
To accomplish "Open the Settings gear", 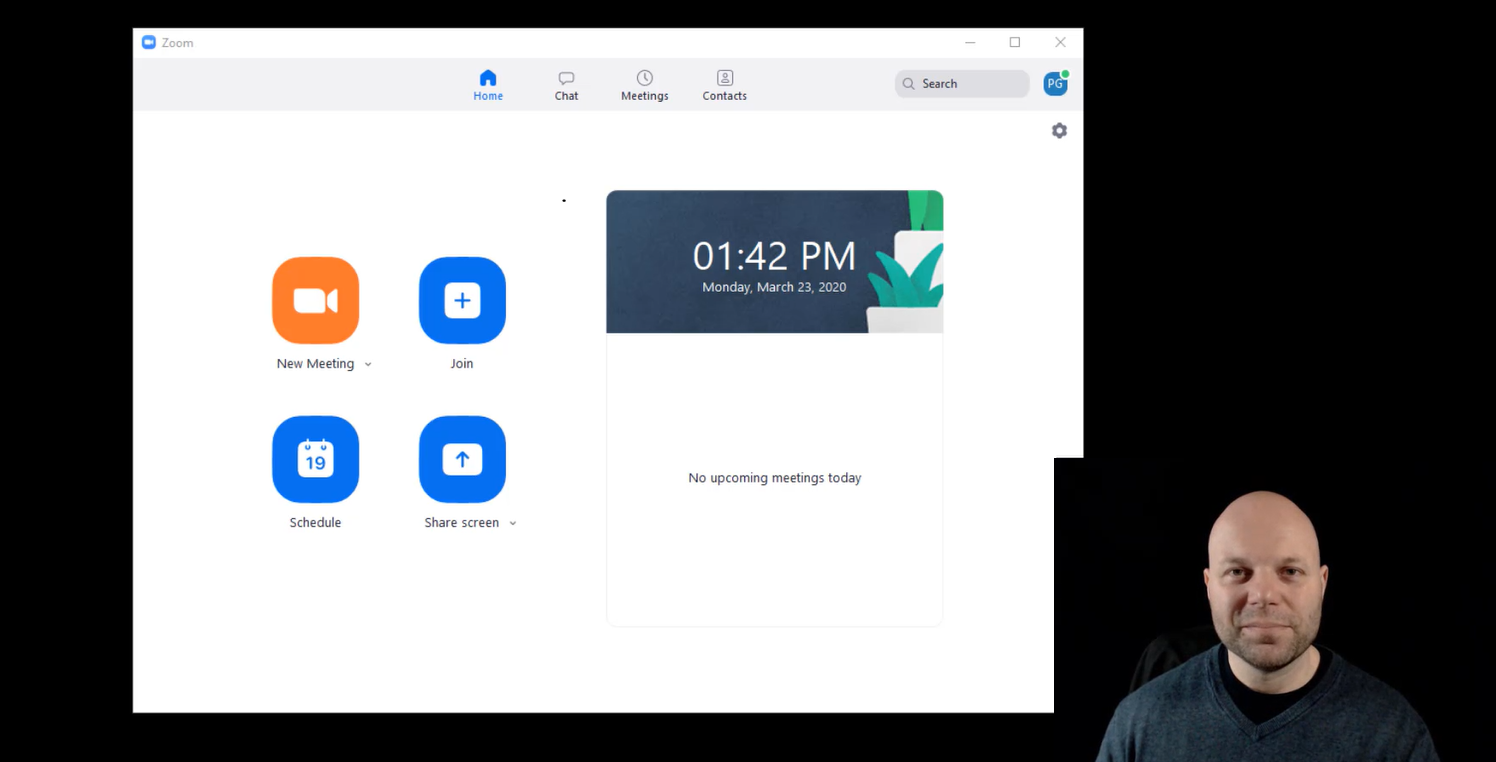I will tap(1059, 130).
